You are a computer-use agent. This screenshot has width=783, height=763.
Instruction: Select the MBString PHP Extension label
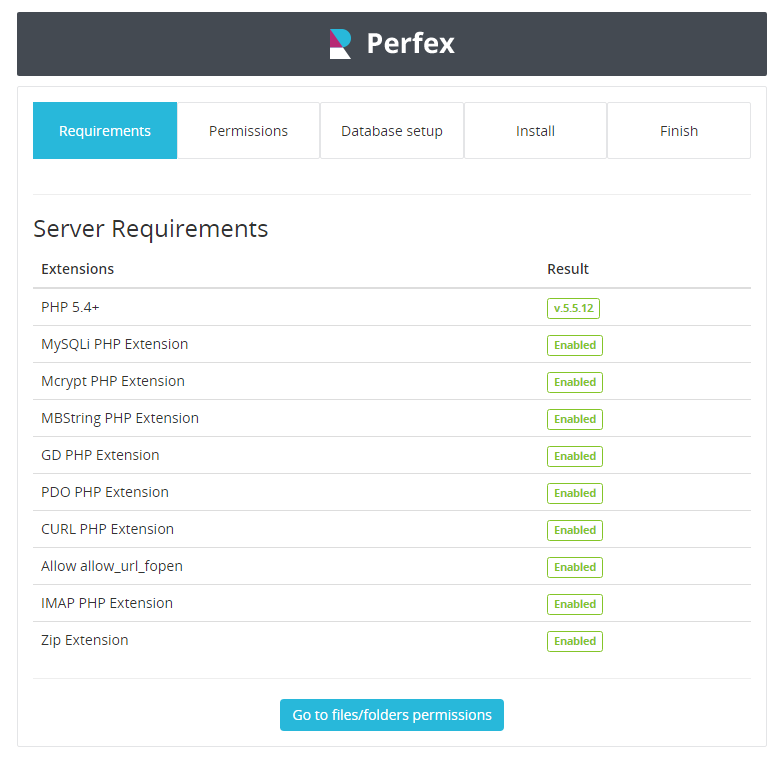(120, 418)
